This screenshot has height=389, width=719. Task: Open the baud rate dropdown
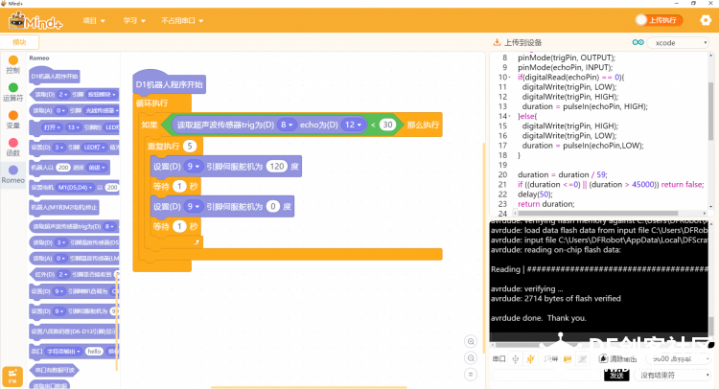pos(679,359)
